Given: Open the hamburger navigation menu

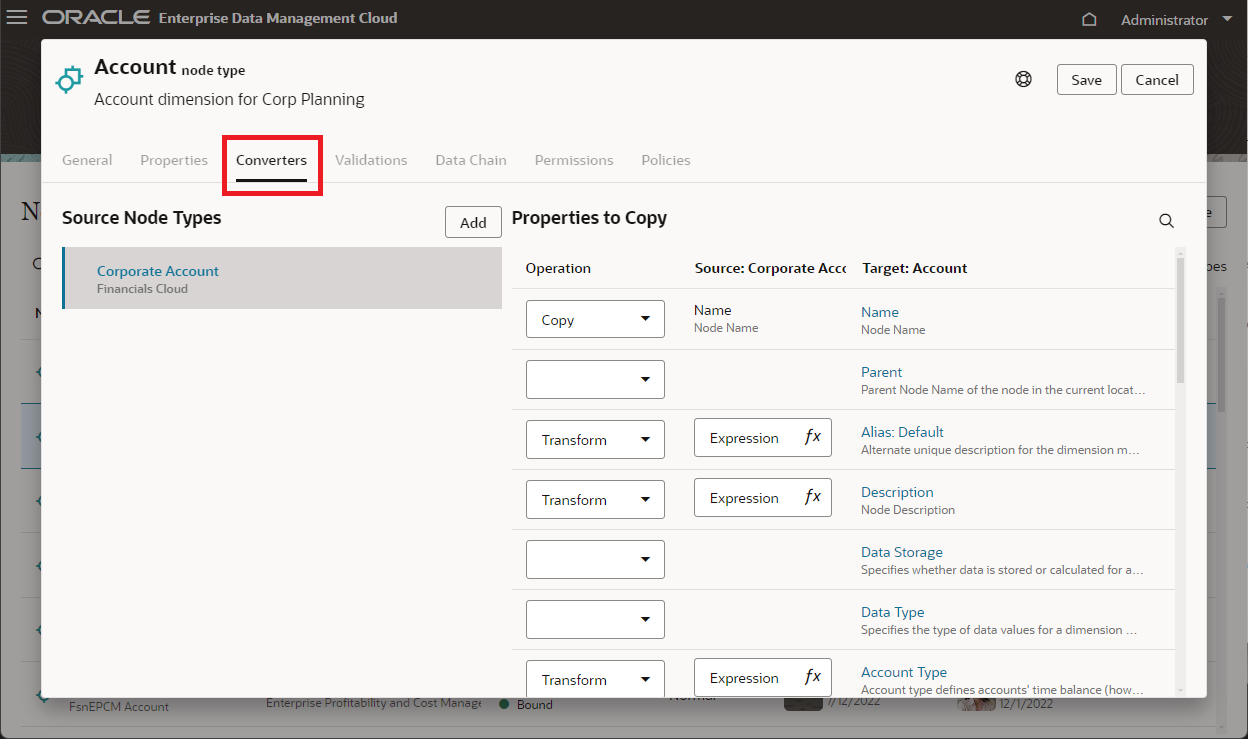Looking at the screenshot, I should 17,18.
